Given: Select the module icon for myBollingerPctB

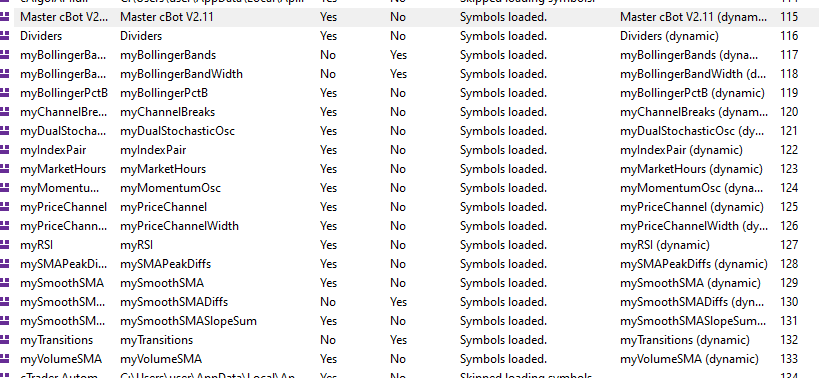Looking at the screenshot, I should coord(5,93).
